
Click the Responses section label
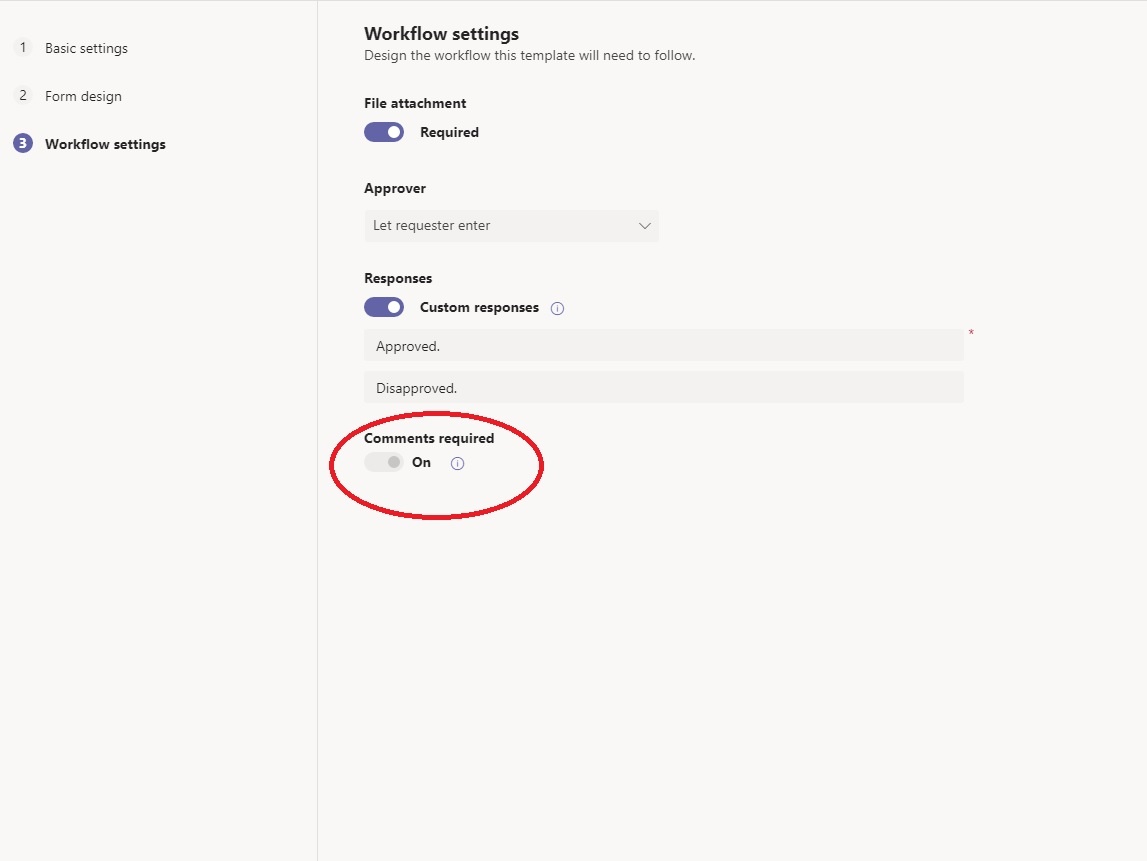click(x=398, y=278)
